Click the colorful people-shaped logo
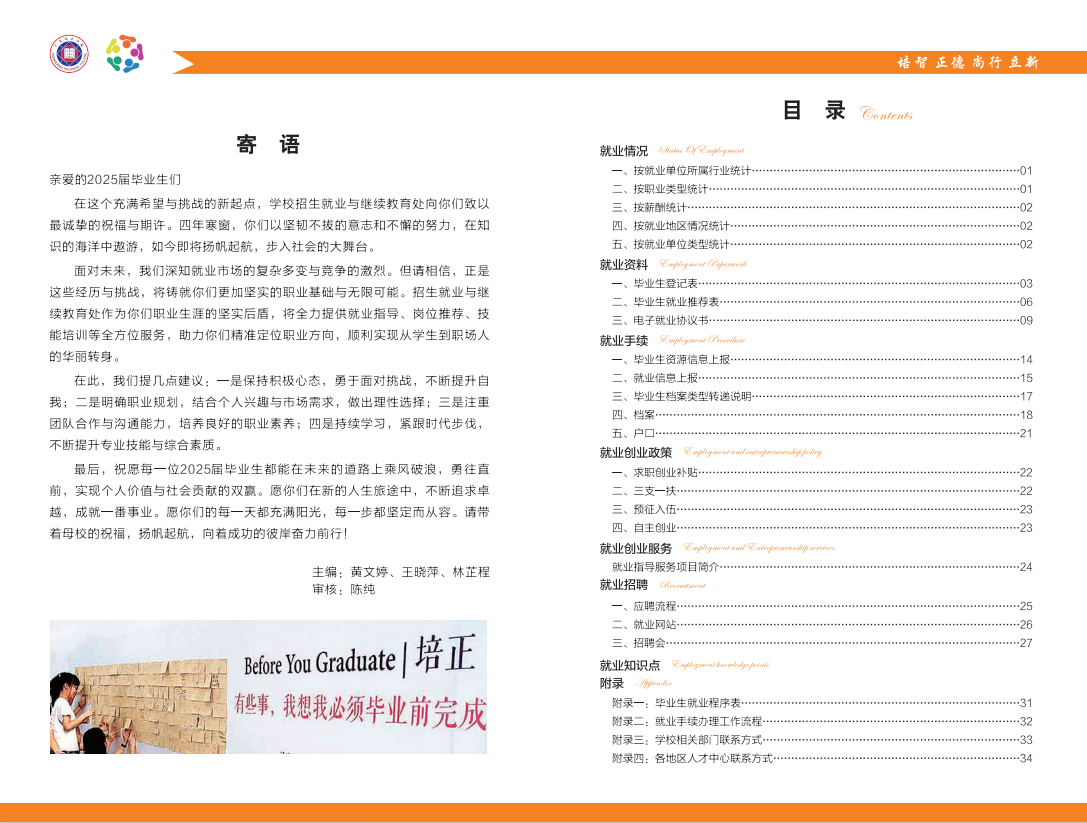The width and height of the screenshot is (1087, 823). coord(125,54)
